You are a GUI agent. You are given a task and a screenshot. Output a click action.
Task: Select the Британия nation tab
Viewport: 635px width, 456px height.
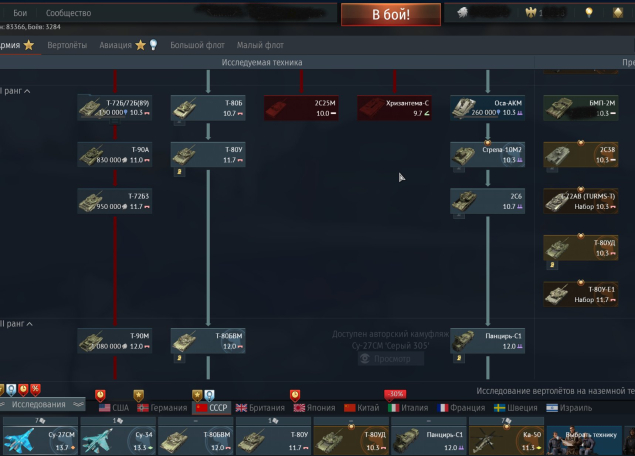click(260, 408)
